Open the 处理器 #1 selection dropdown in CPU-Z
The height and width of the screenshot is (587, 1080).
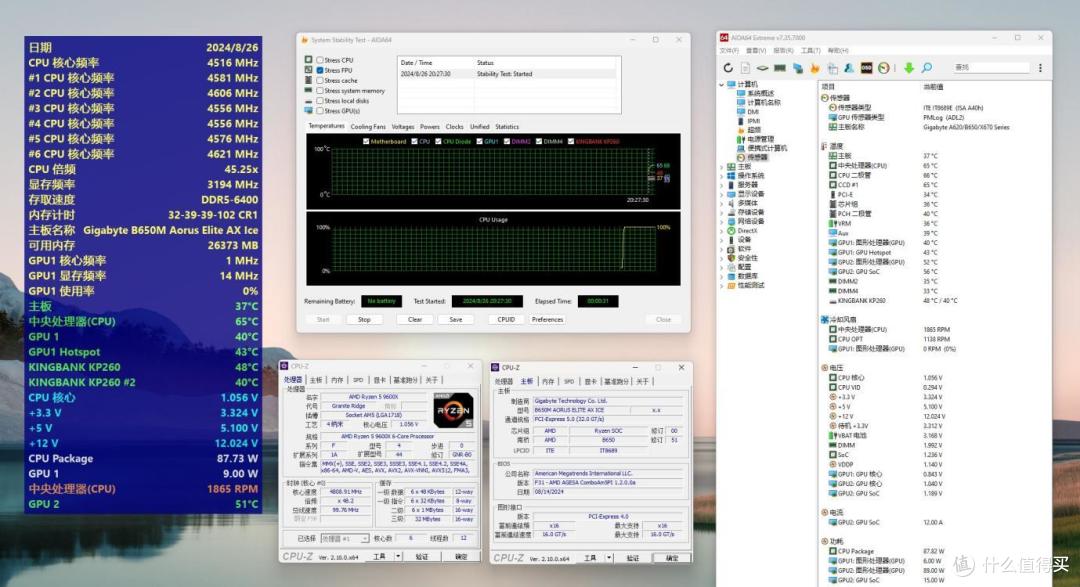[344, 538]
